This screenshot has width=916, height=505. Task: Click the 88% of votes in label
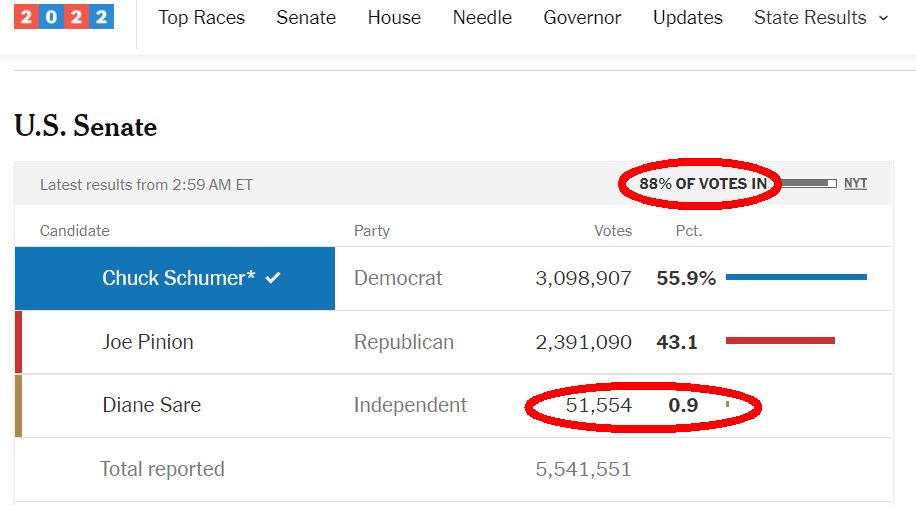pyautogui.click(x=703, y=184)
